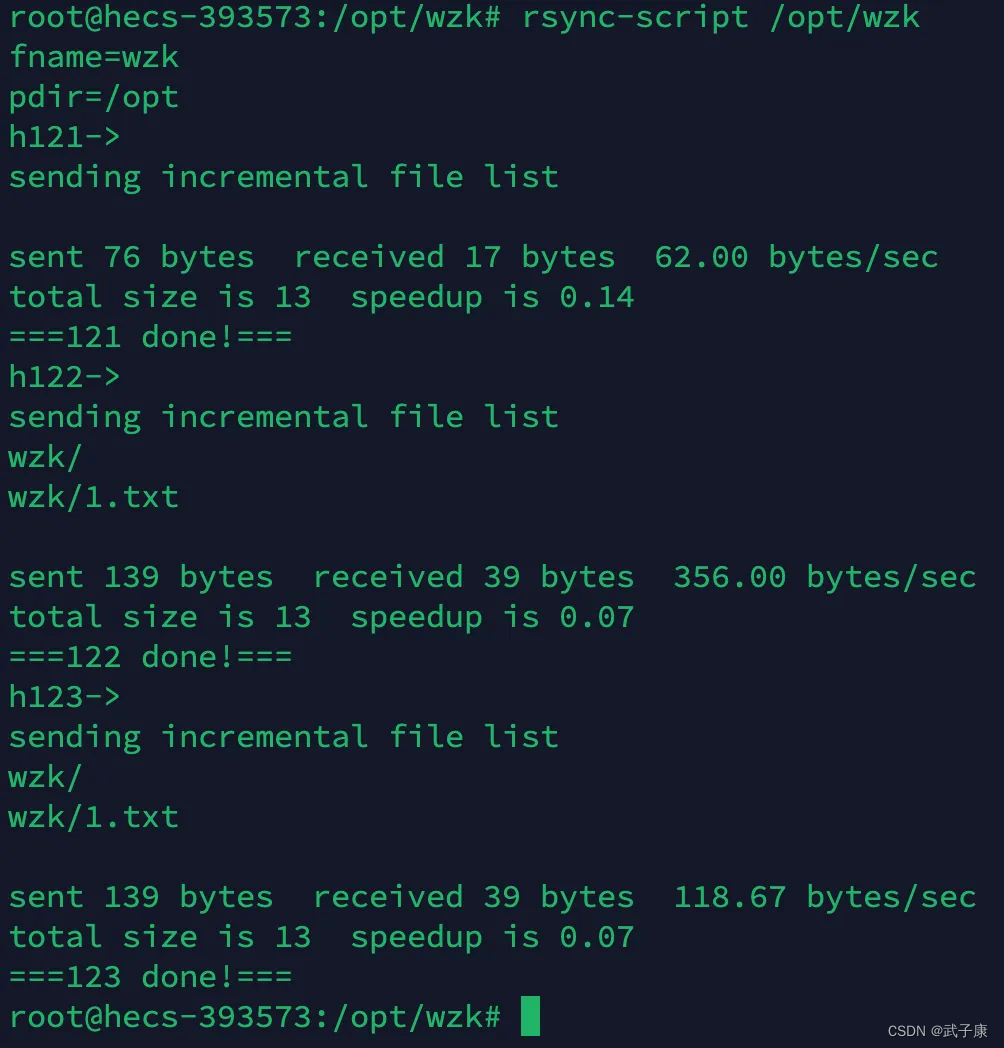Image resolution: width=1004 pixels, height=1048 pixels.
Task: Click the h123-> host marker
Action: tap(64, 697)
